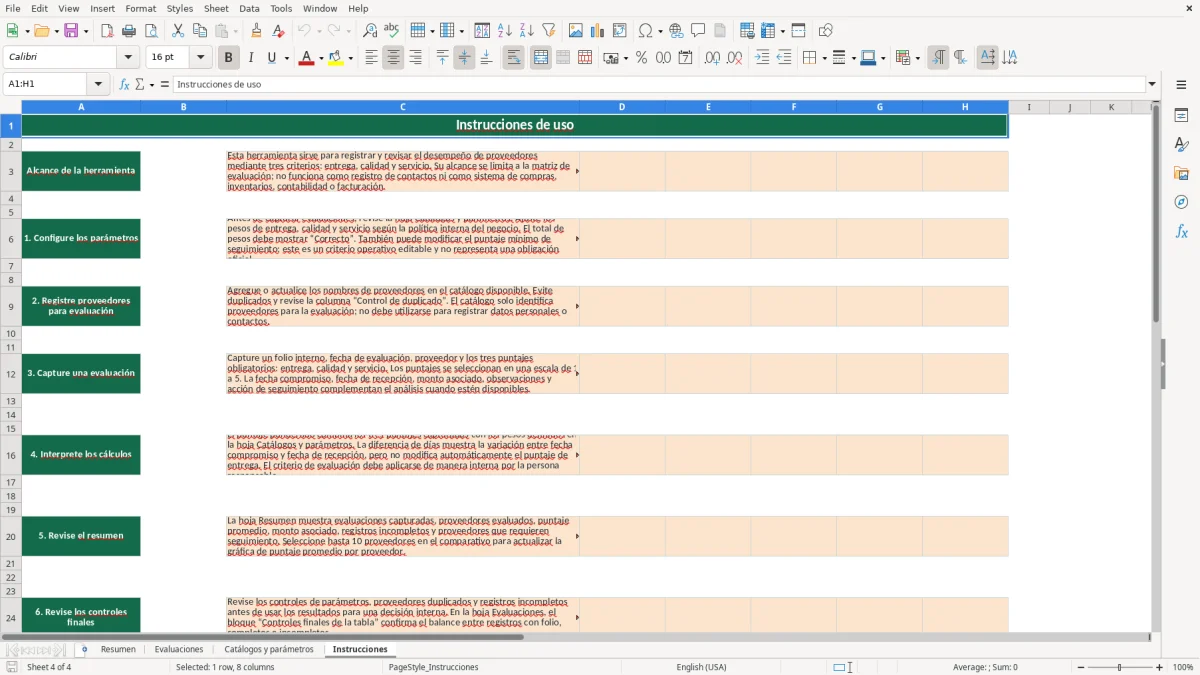Sort the data descending

click(x=527, y=31)
